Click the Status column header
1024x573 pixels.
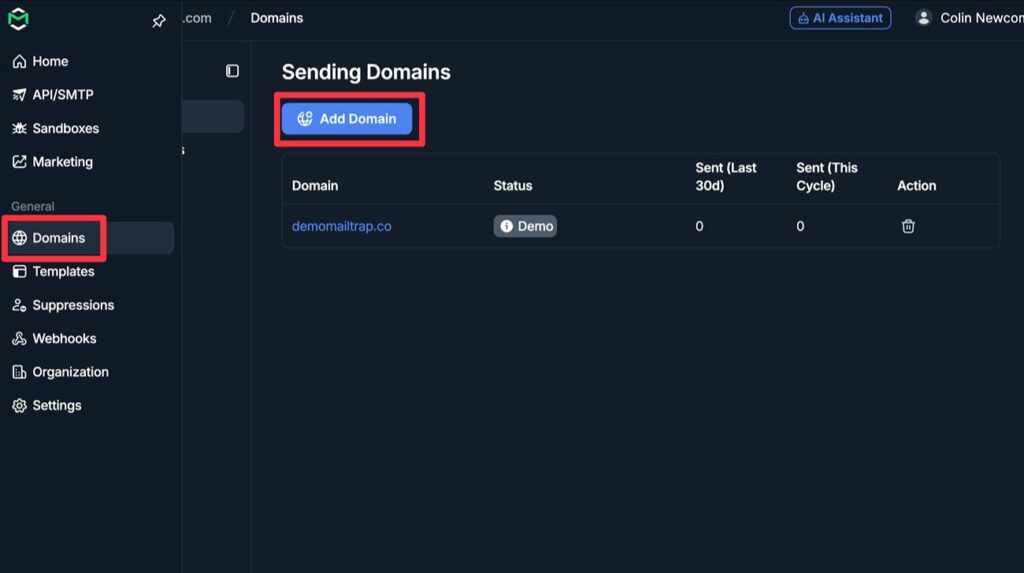tap(513, 186)
